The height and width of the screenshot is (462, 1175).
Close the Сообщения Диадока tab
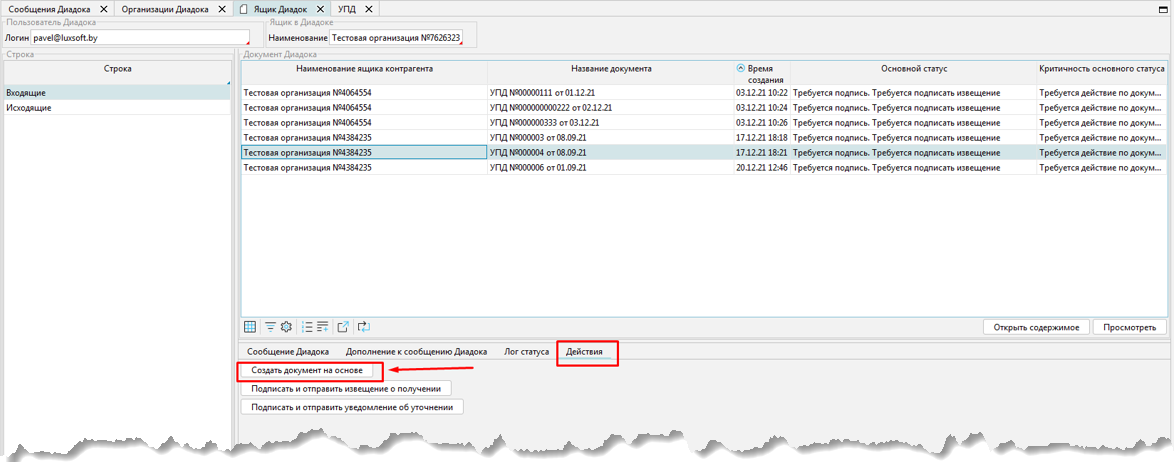point(101,9)
